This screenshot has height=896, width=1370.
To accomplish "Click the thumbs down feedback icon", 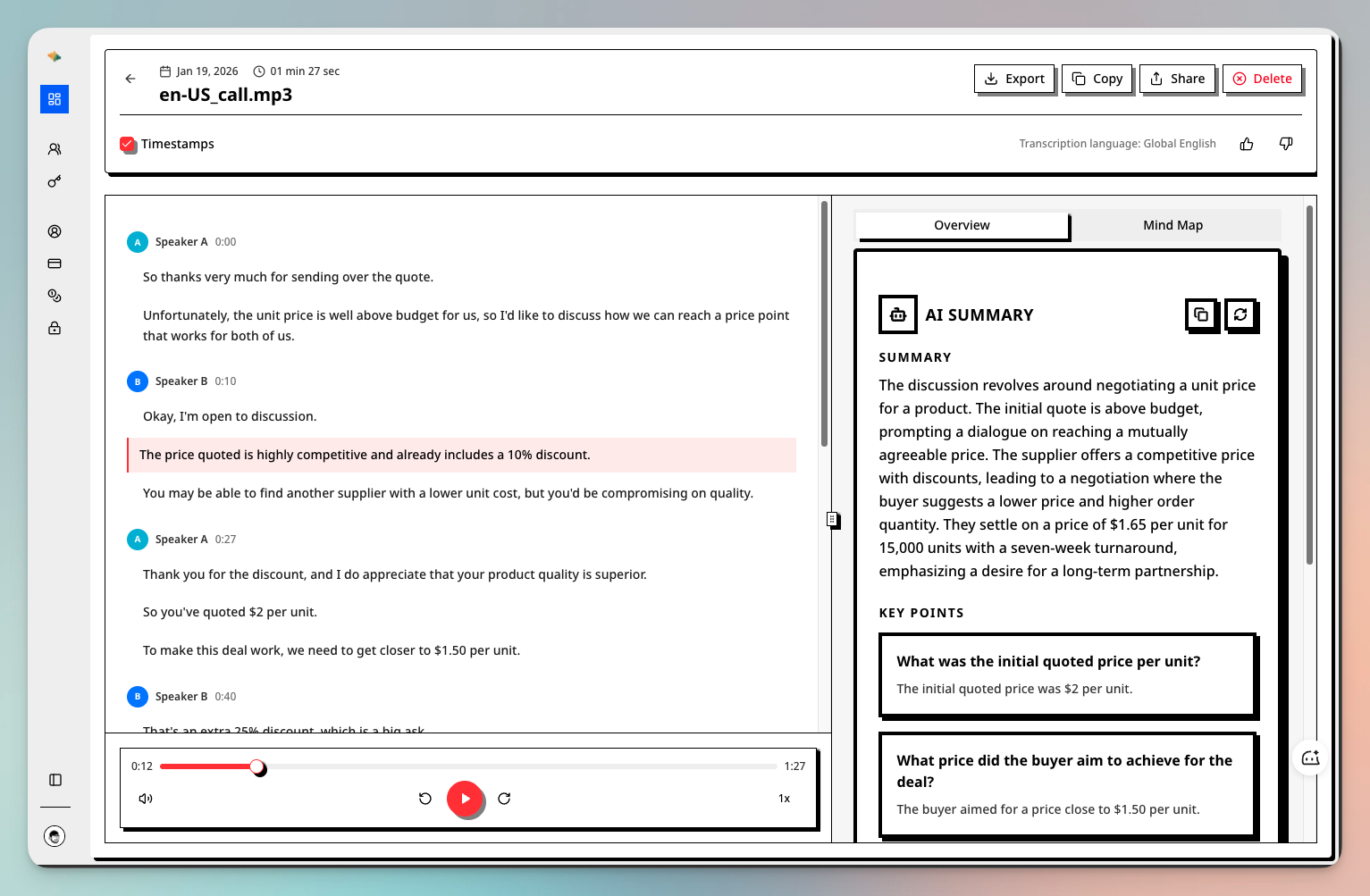I will pyautogui.click(x=1286, y=144).
